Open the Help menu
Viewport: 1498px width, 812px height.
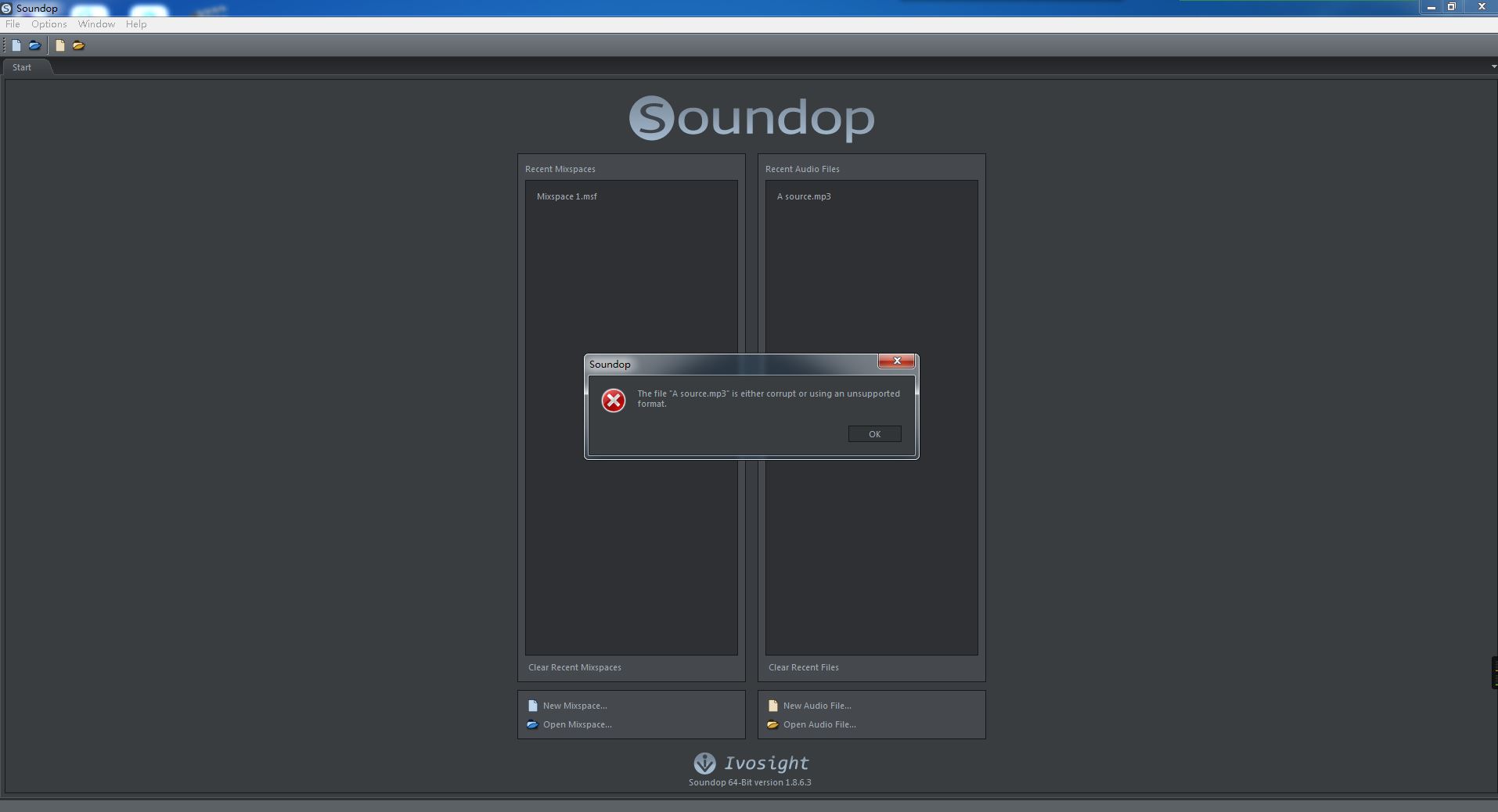click(x=136, y=24)
